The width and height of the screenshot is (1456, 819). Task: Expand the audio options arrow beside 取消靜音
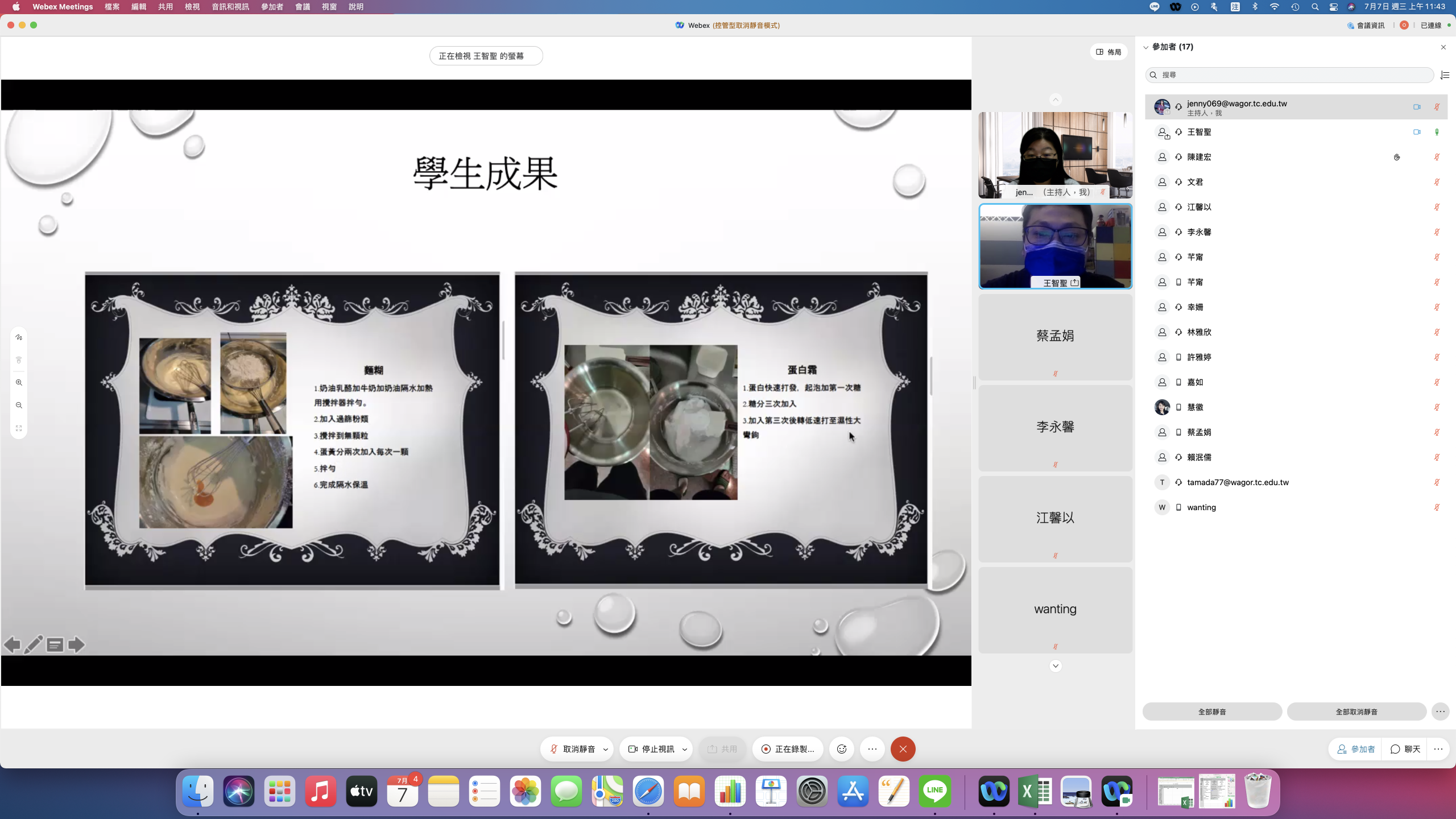tap(606, 749)
